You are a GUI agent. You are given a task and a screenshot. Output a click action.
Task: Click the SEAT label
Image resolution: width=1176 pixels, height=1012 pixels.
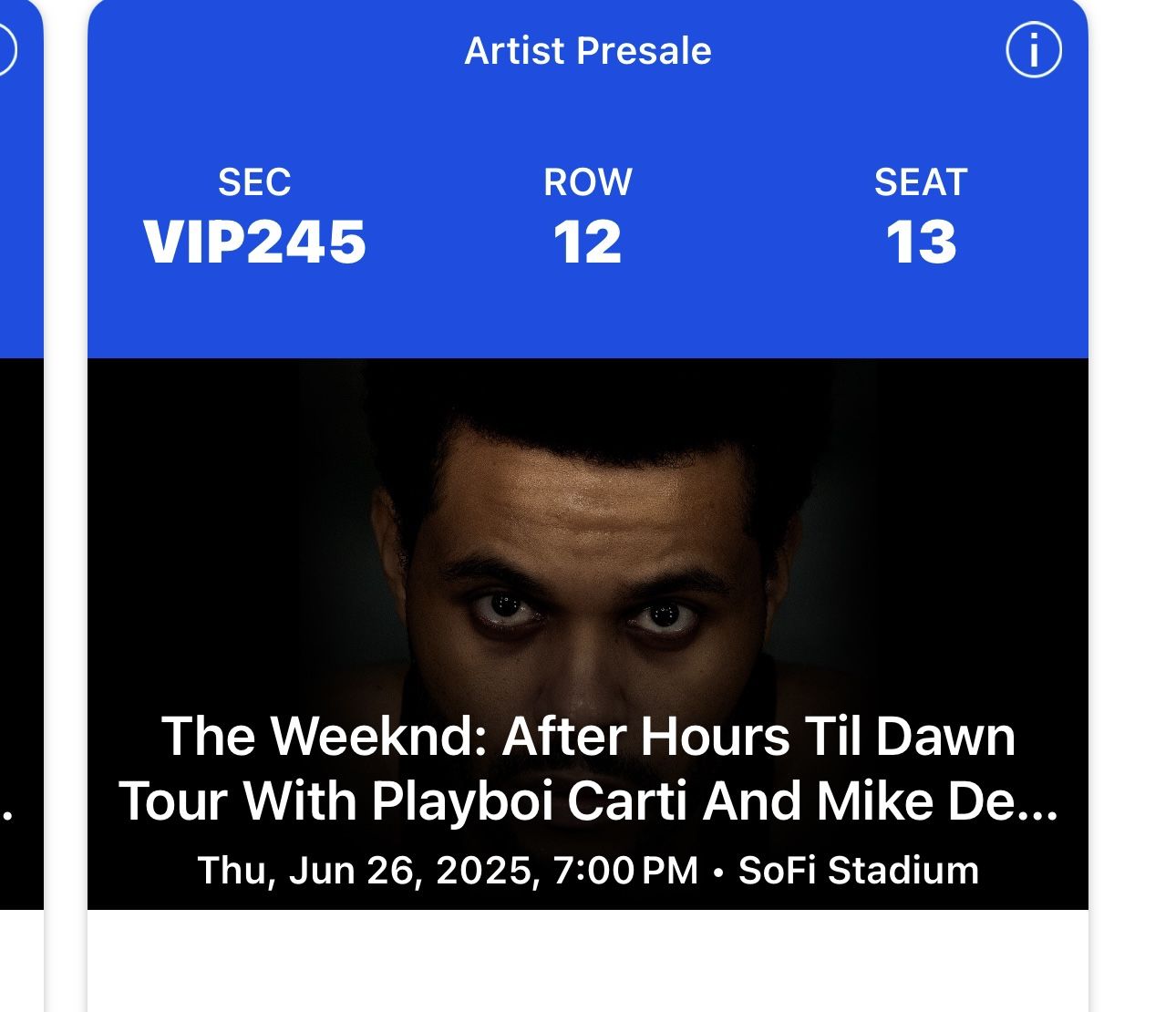coord(921,182)
